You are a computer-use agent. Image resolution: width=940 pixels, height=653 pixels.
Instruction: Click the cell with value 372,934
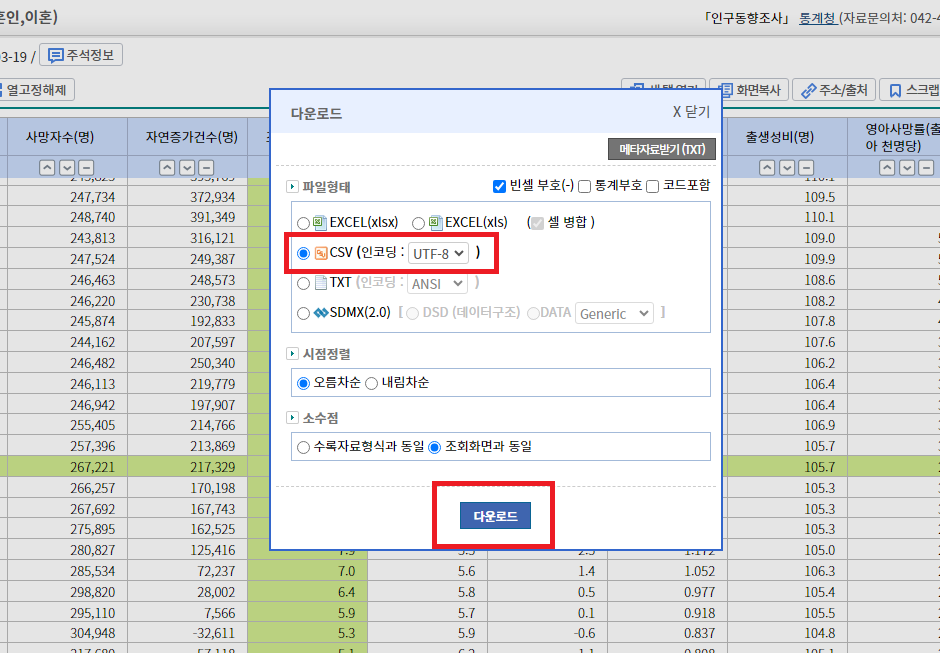(x=188, y=197)
